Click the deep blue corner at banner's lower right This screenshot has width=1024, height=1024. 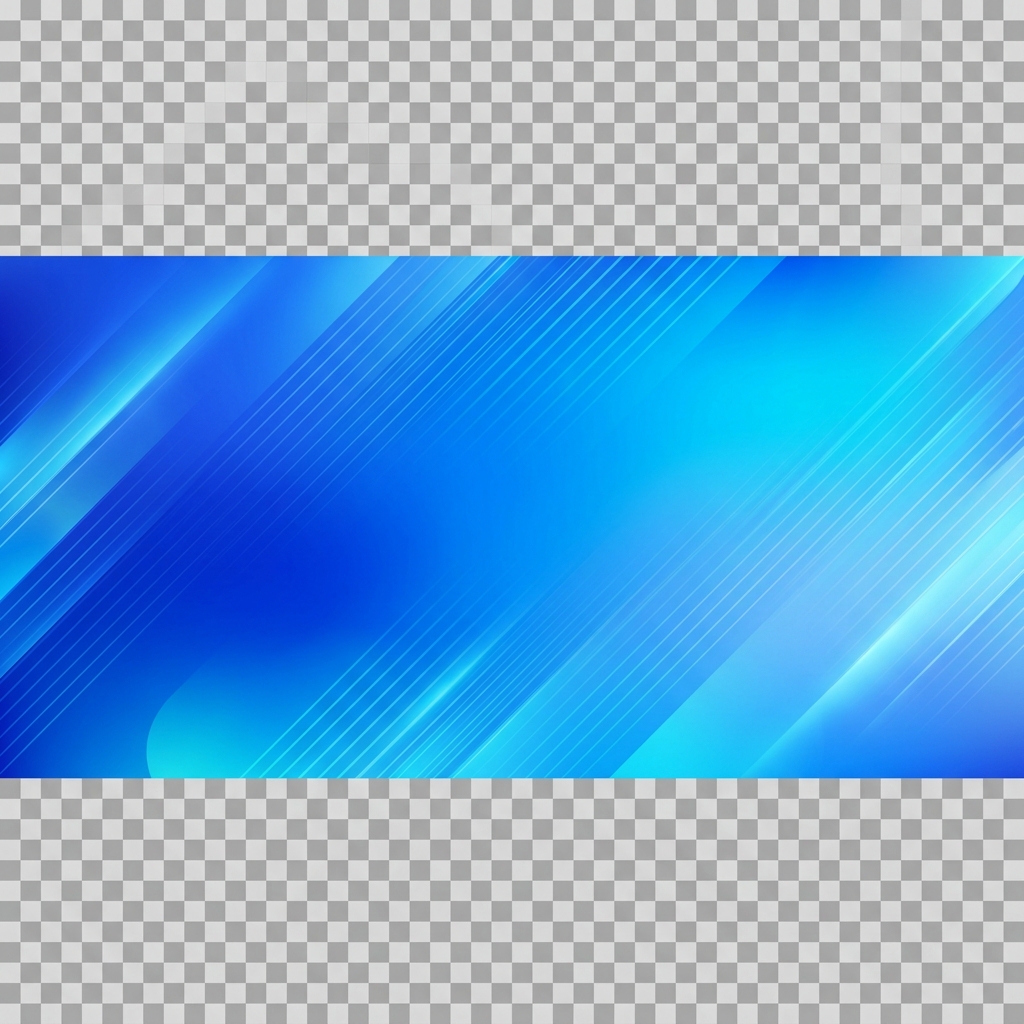pos(993,751)
